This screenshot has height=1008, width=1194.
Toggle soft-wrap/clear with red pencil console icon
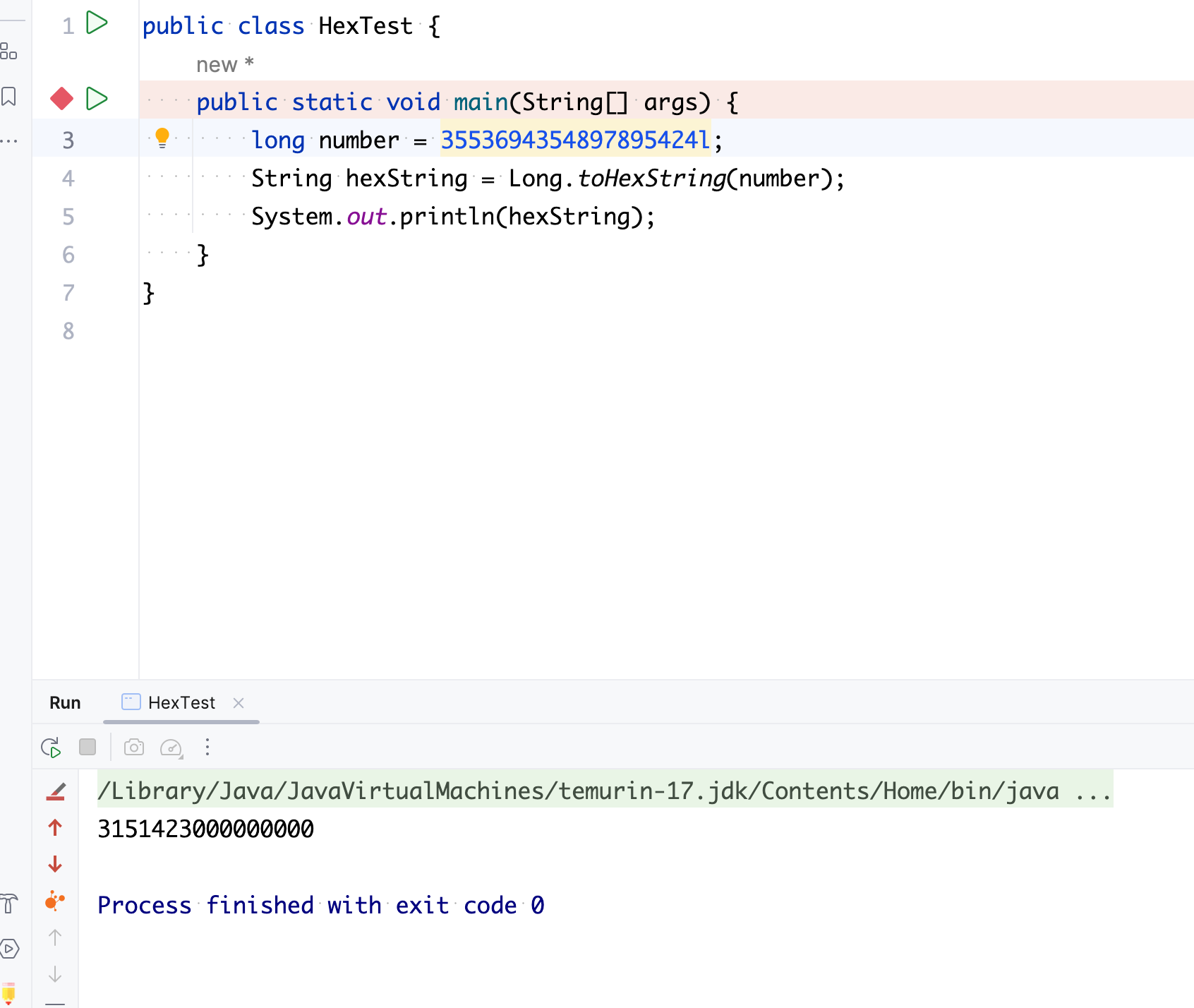tap(56, 791)
